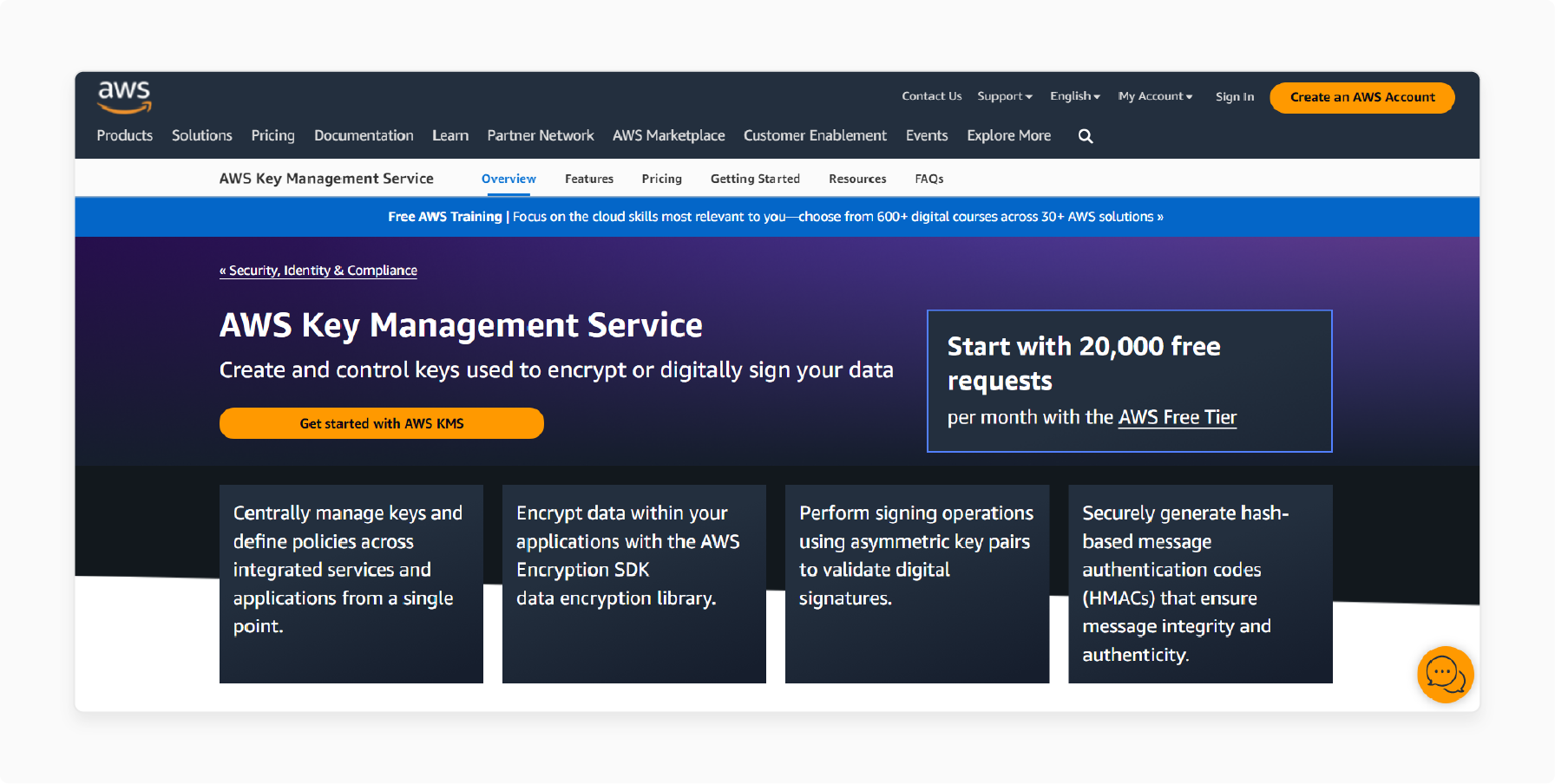
Task: Click Get started with AWS KMS button
Action: 382,423
